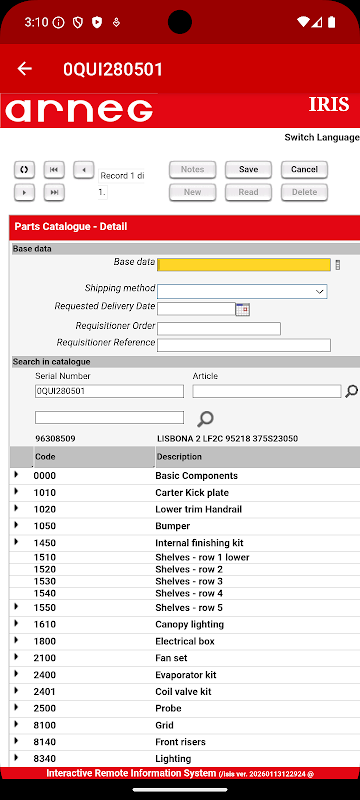360x800 pixels.
Task: Expand the 8340 Lighting row
Action: pos(16,757)
